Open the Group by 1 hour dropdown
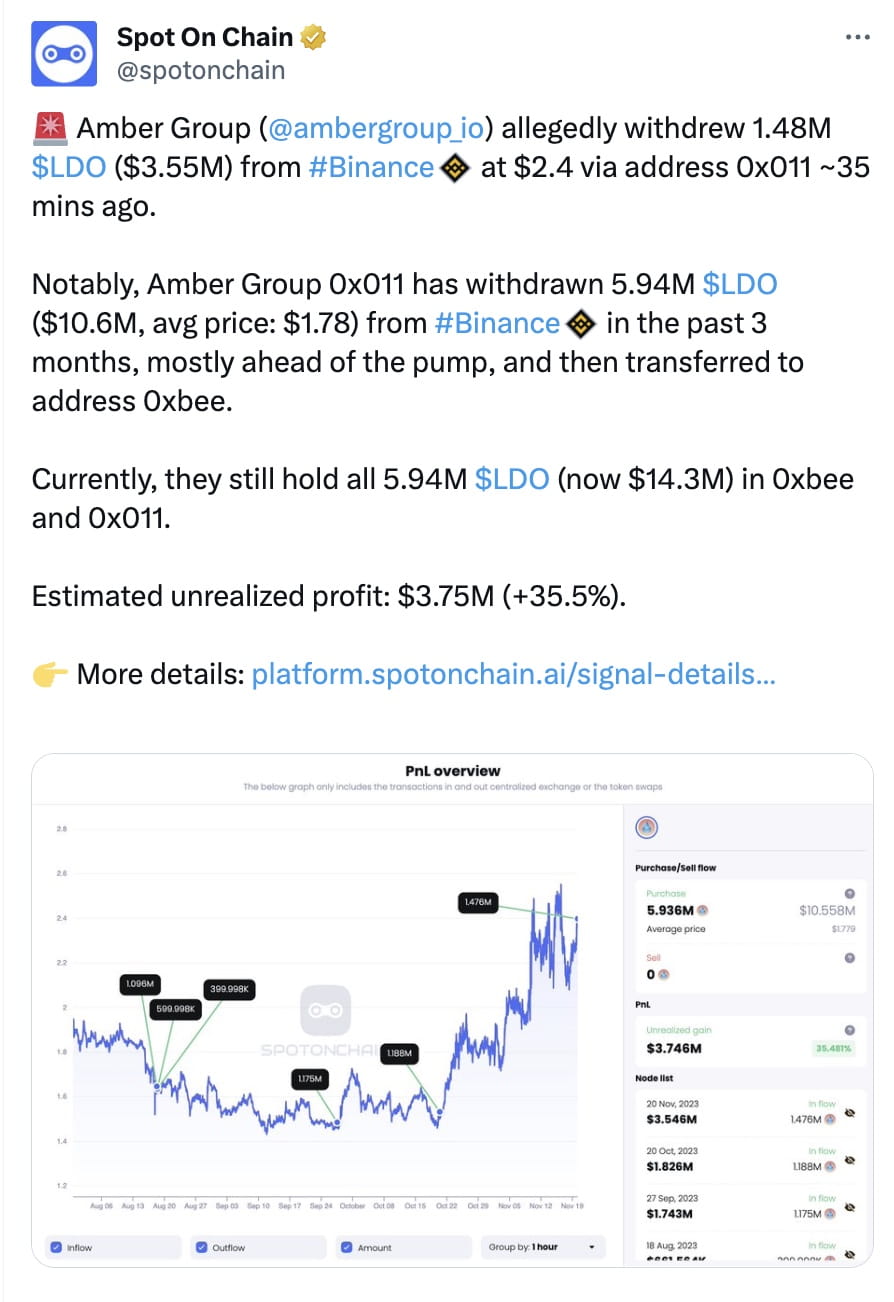This screenshot has width=894, height=1302. pyautogui.click(x=541, y=1247)
